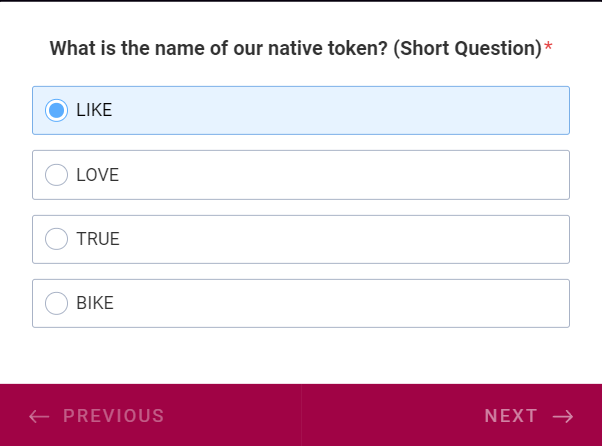Pick the TRUE radio button circle
602x446 pixels.
click(57, 239)
